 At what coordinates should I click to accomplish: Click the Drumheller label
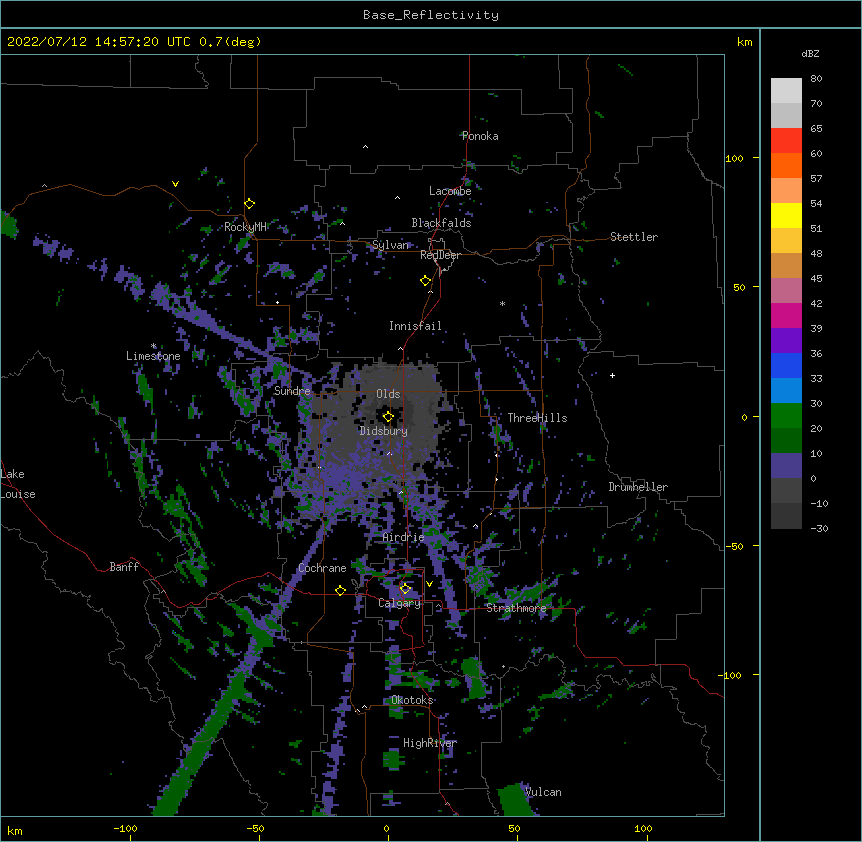tap(638, 487)
